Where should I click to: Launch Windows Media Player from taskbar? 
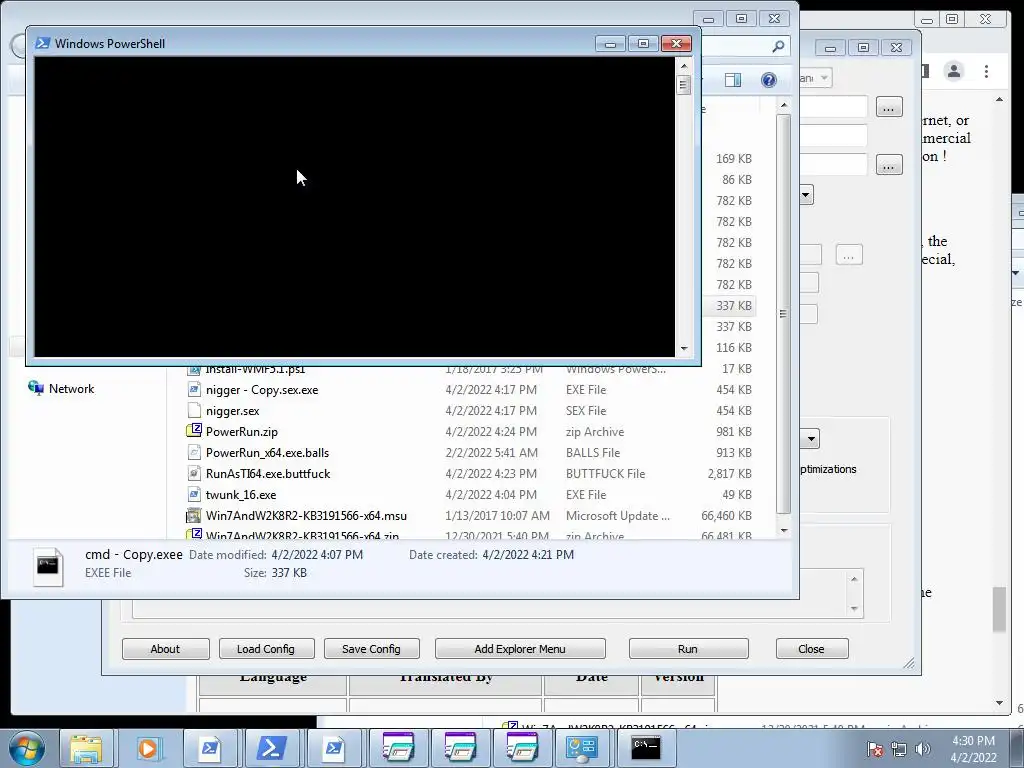[148, 749]
